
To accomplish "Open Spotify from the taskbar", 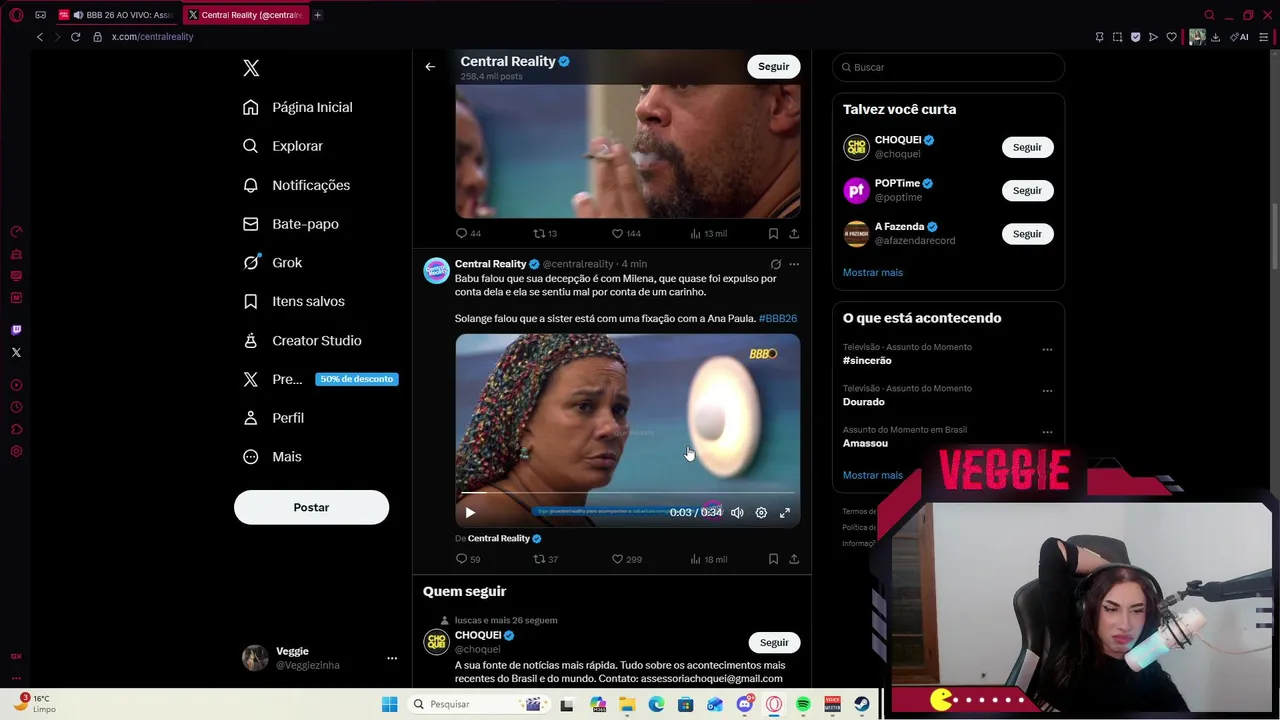I will tap(803, 704).
